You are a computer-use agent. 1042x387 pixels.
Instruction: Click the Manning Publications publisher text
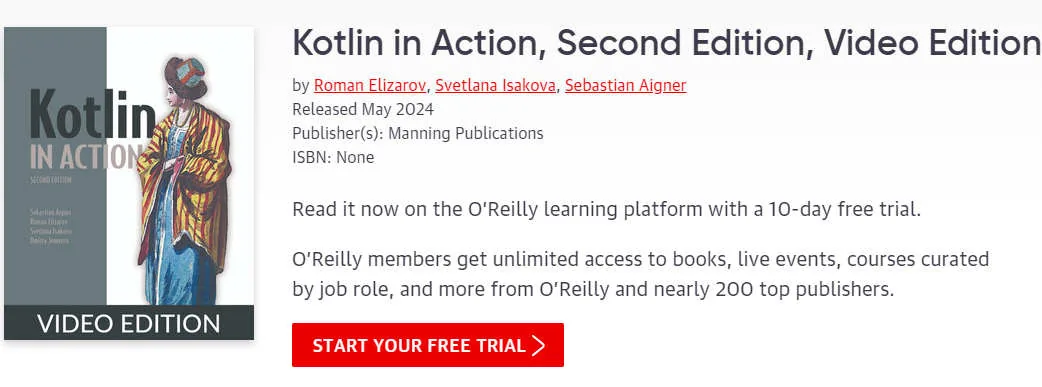(465, 133)
